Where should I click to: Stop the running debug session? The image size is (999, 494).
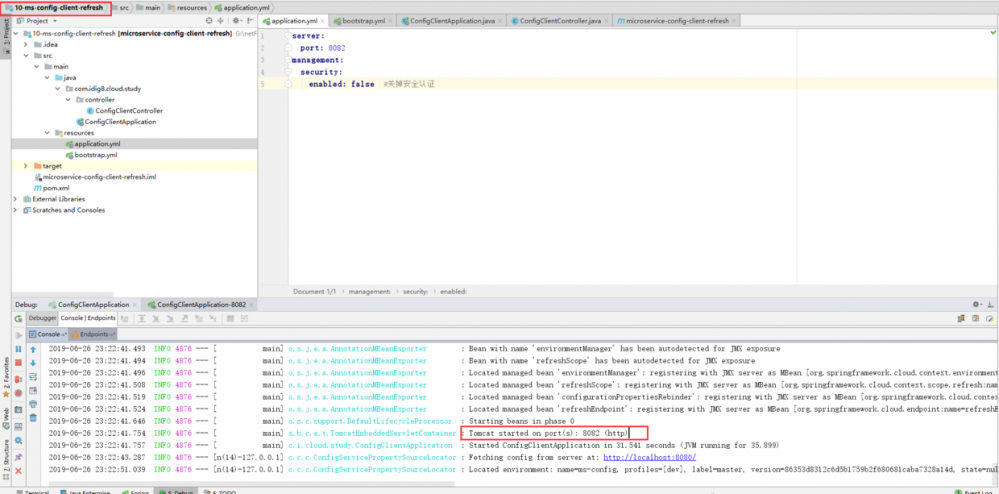(18, 363)
